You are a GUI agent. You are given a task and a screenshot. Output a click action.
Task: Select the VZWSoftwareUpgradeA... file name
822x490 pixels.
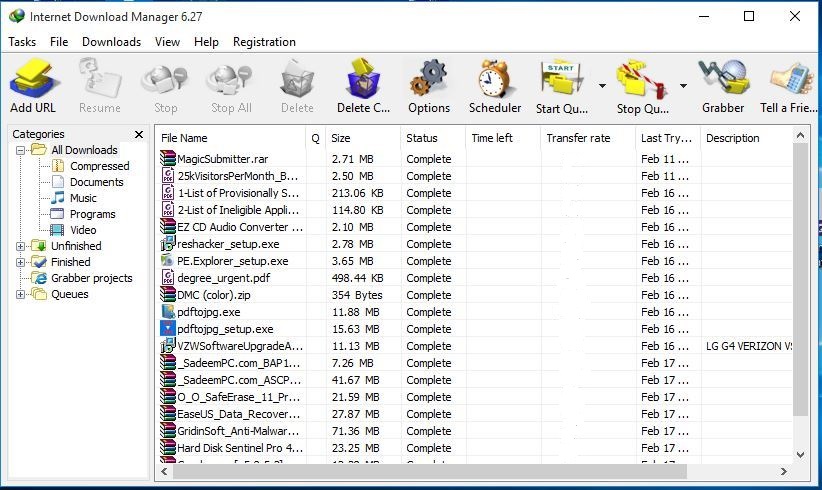[240, 346]
